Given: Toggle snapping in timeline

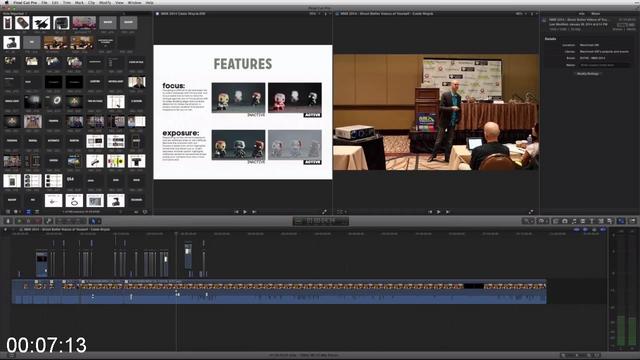Looking at the screenshot, I should (603, 230).
